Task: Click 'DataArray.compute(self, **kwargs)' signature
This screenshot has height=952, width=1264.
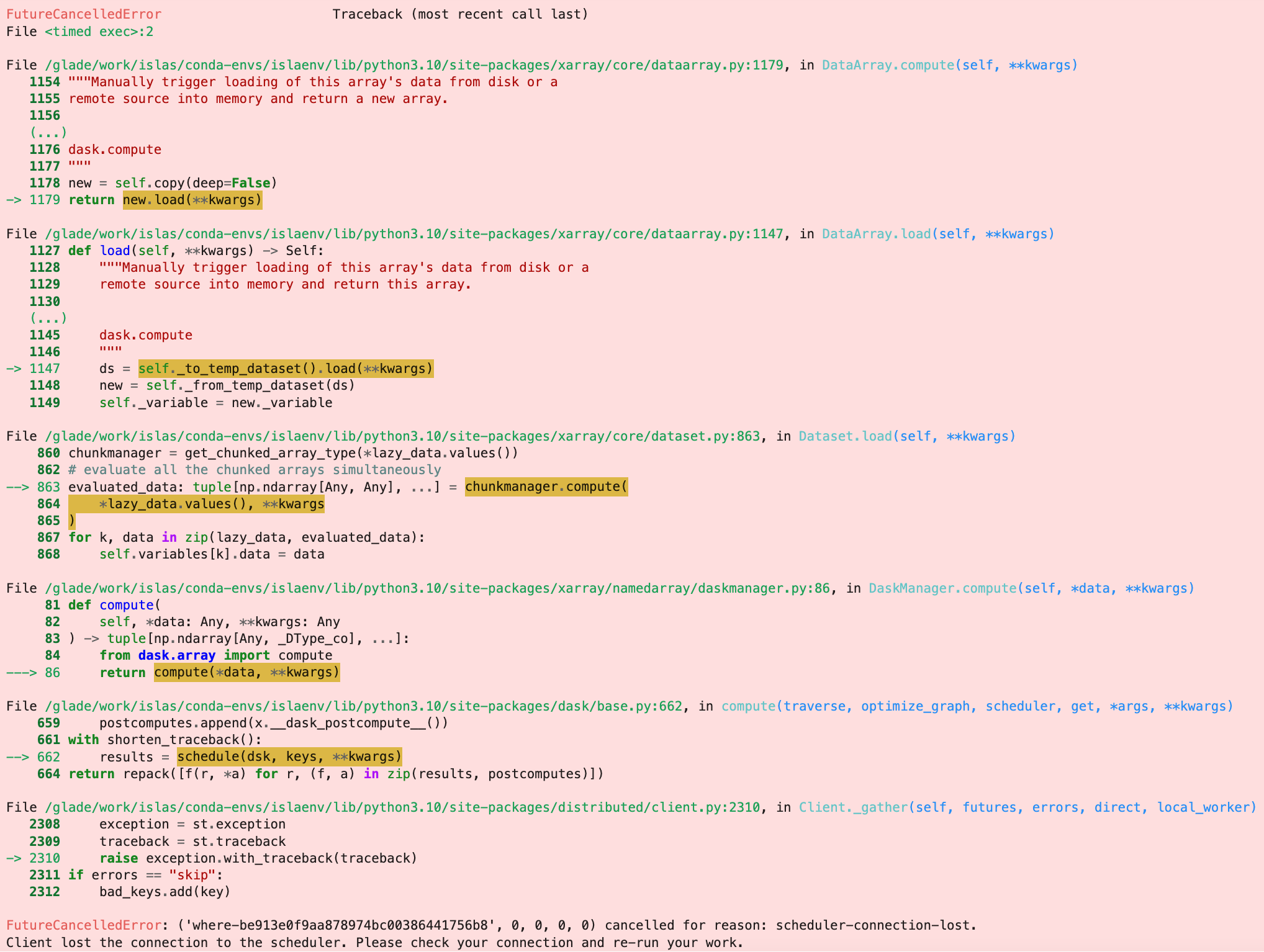Action: [x=950, y=65]
